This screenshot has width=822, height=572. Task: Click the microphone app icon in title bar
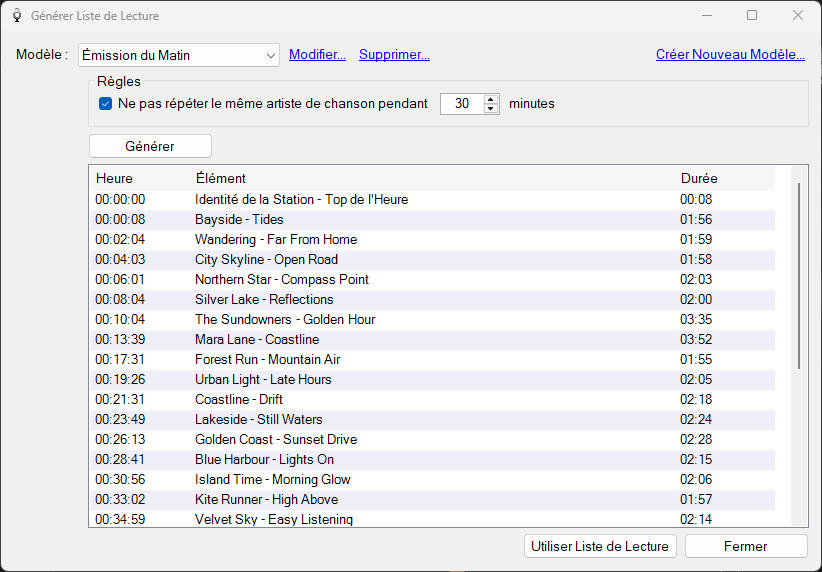17,16
